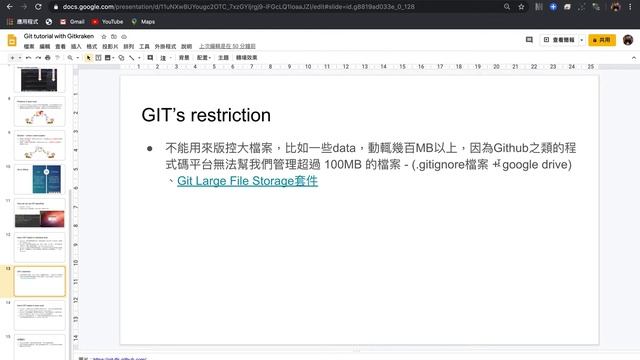The height and width of the screenshot is (360, 640).
Task: Click the yellow share button
Action: pos(602,40)
